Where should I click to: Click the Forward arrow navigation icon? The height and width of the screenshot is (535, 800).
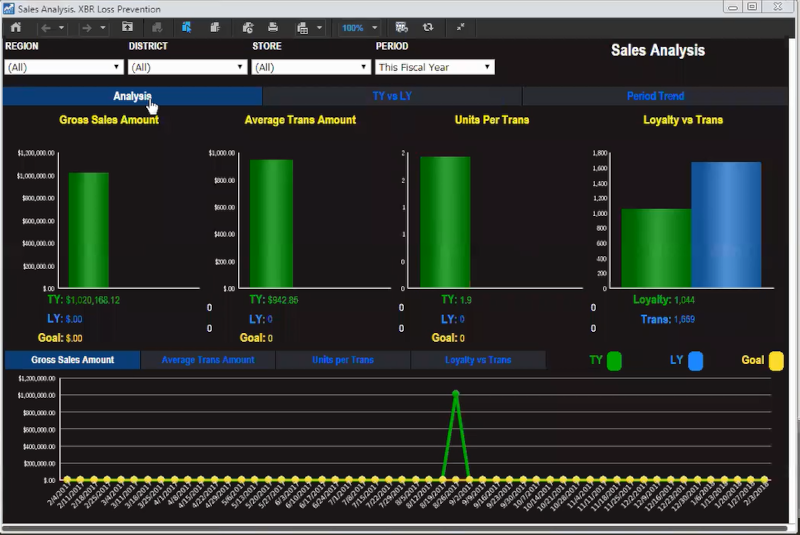87,28
